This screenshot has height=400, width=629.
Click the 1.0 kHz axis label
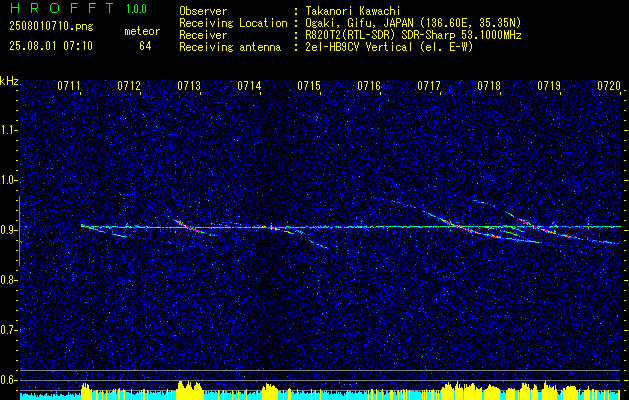(x=8, y=181)
